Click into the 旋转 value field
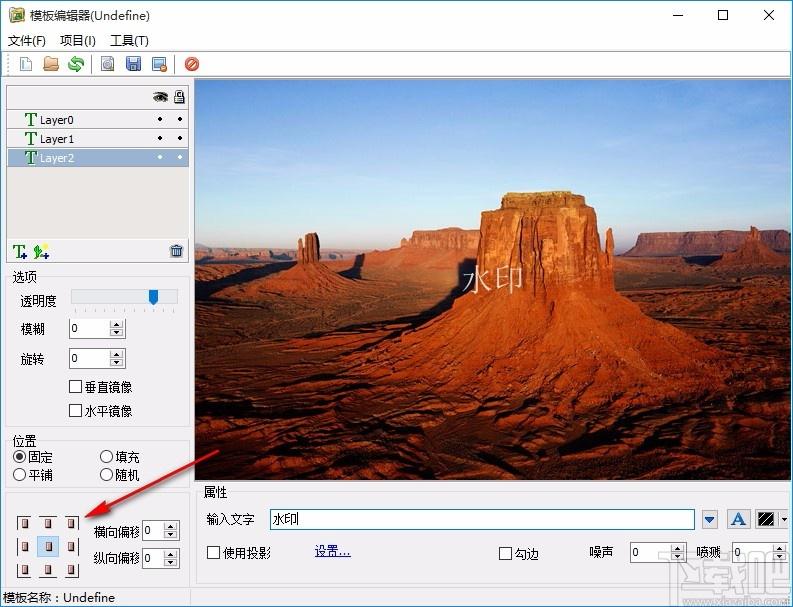The image size is (793, 607). click(90, 359)
